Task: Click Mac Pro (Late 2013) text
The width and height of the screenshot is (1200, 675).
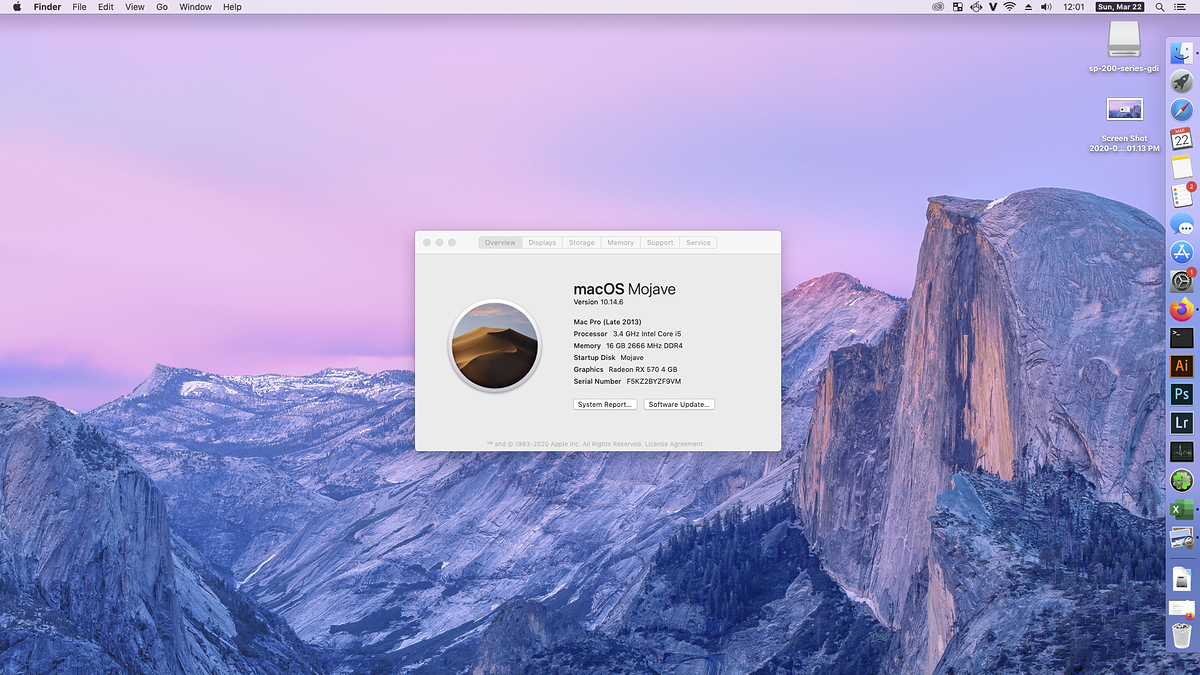Action: (607, 322)
